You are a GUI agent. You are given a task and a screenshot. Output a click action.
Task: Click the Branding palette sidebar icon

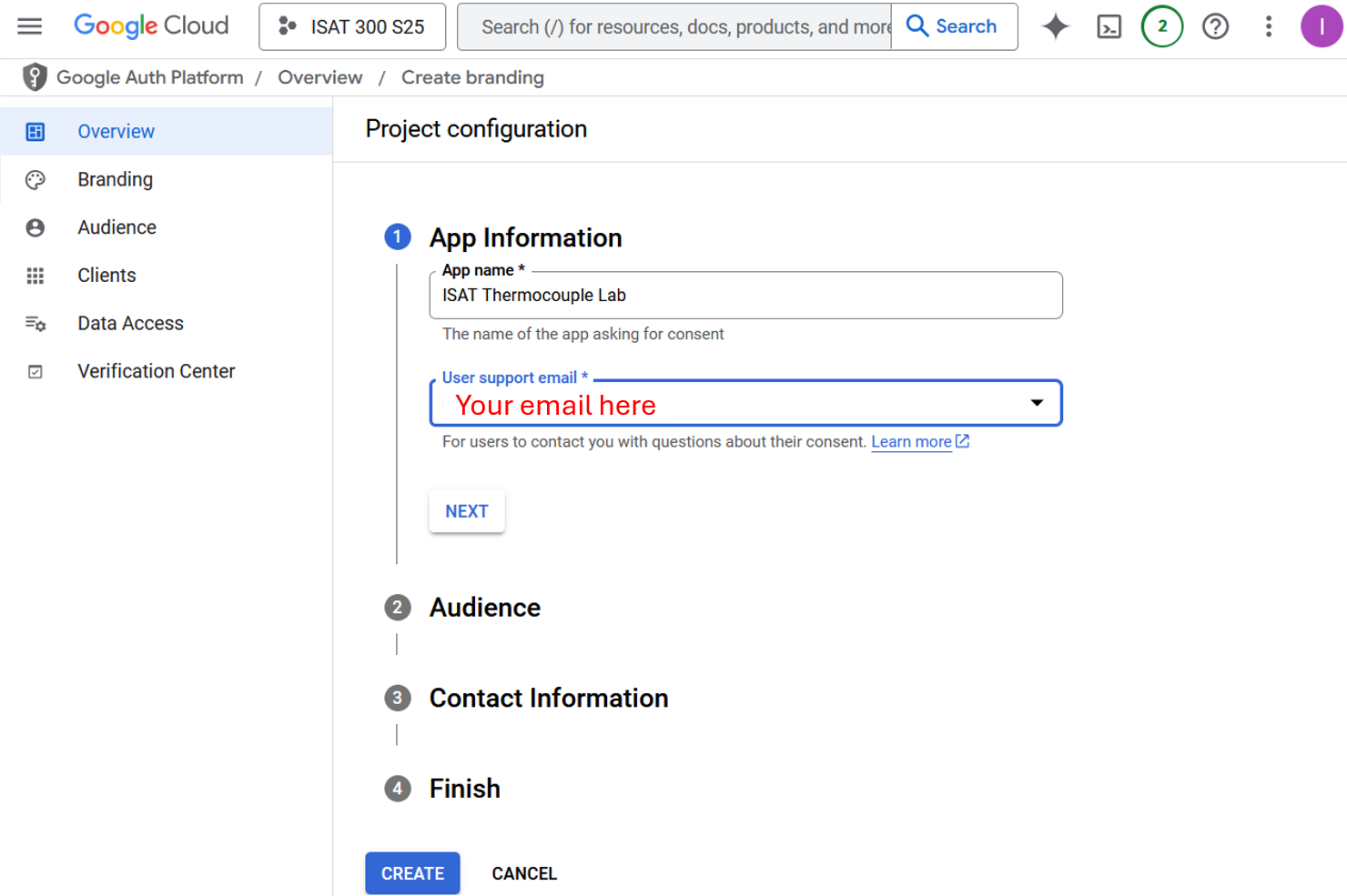(35, 180)
